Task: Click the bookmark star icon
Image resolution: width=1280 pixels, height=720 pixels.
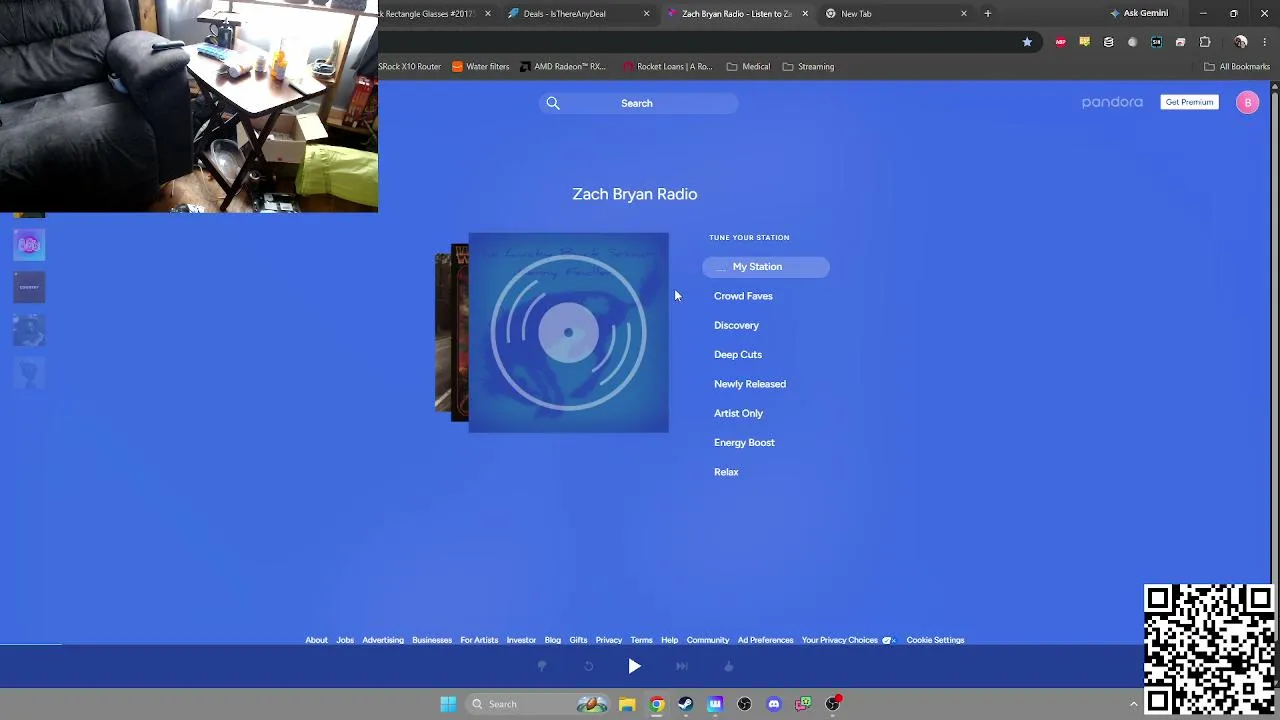Action: point(1027,42)
